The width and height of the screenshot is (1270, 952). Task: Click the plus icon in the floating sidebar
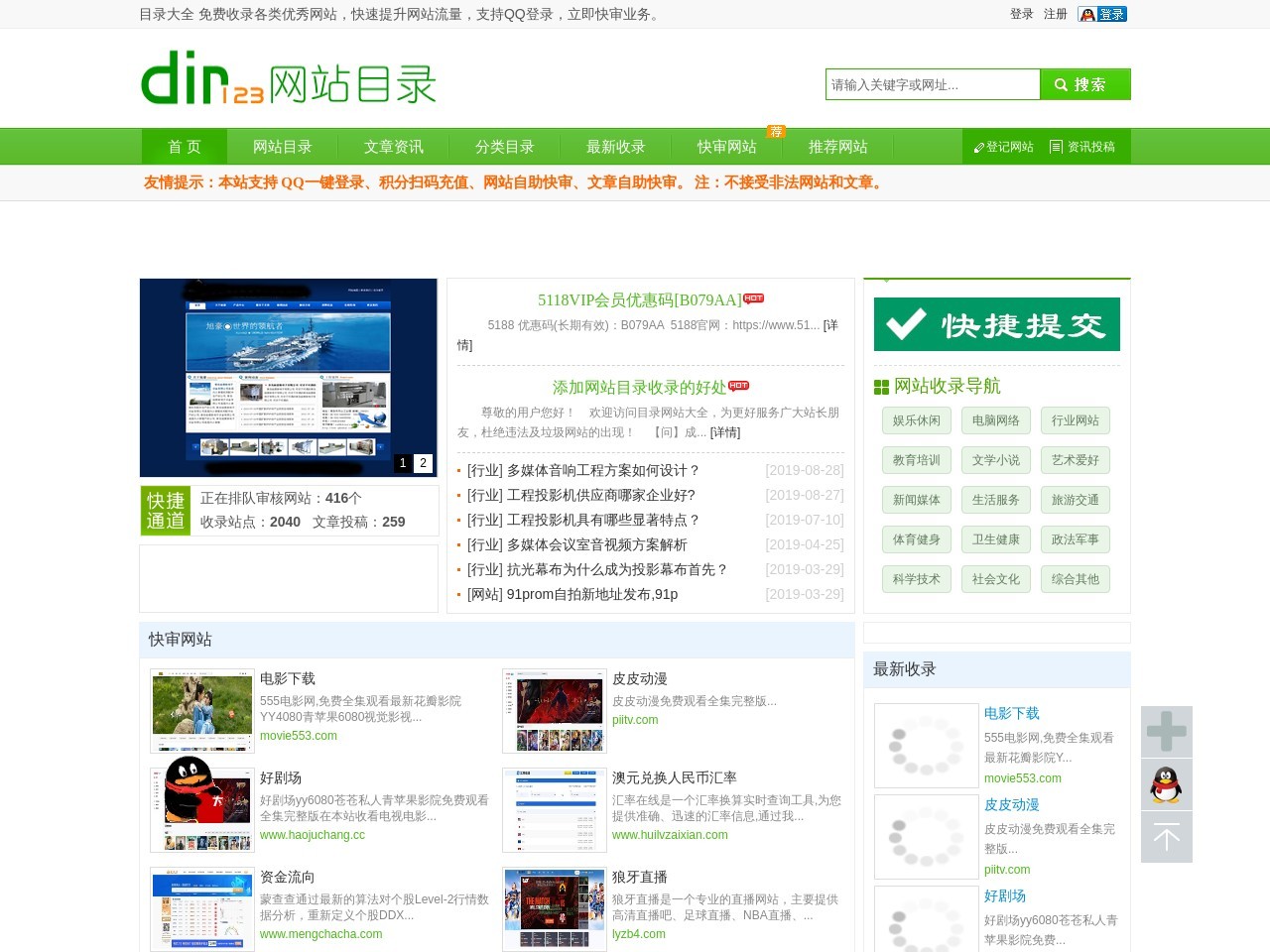1166,732
